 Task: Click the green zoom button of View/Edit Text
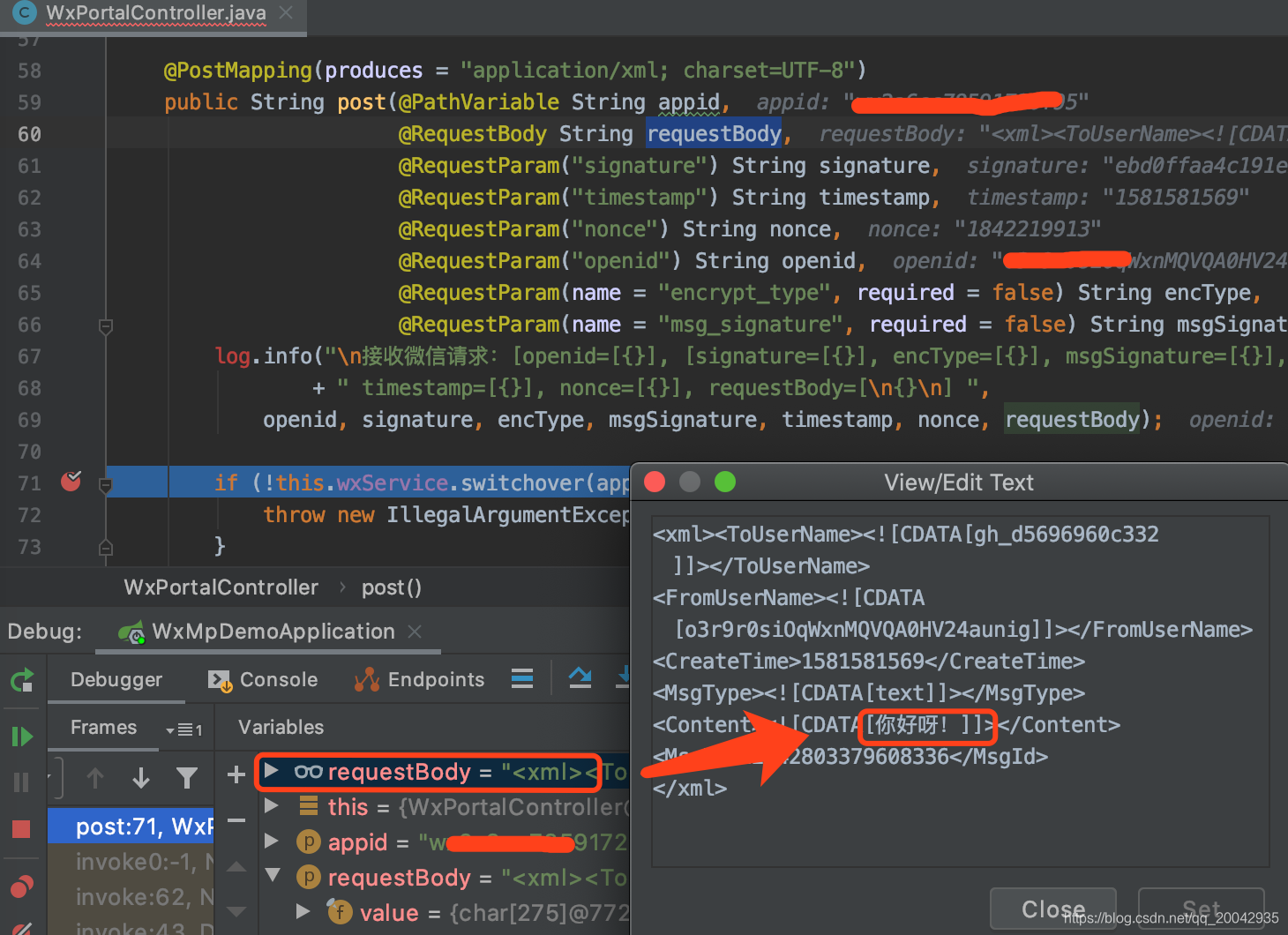coord(725,482)
